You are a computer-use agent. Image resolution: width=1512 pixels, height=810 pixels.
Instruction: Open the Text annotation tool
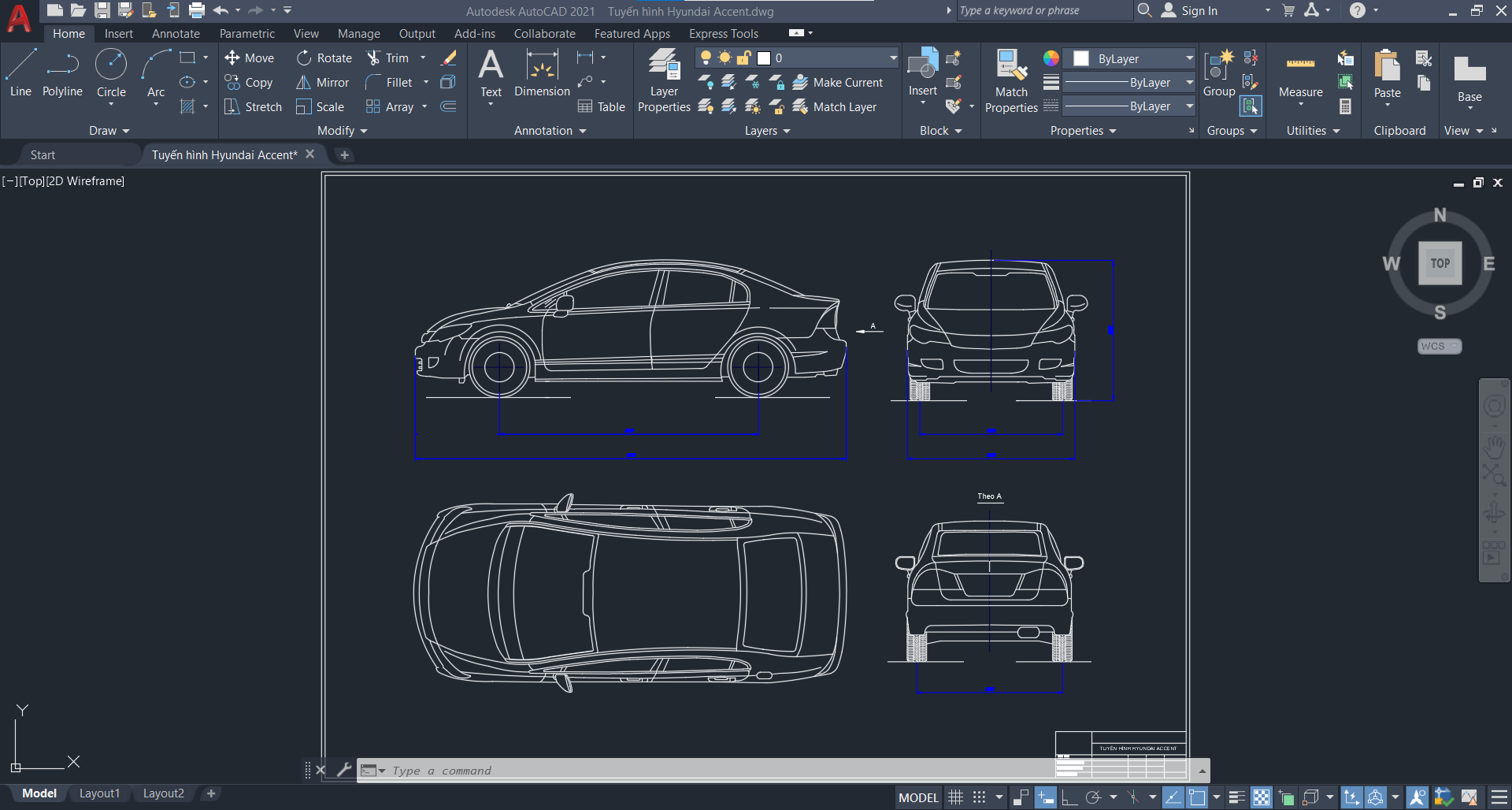click(491, 72)
